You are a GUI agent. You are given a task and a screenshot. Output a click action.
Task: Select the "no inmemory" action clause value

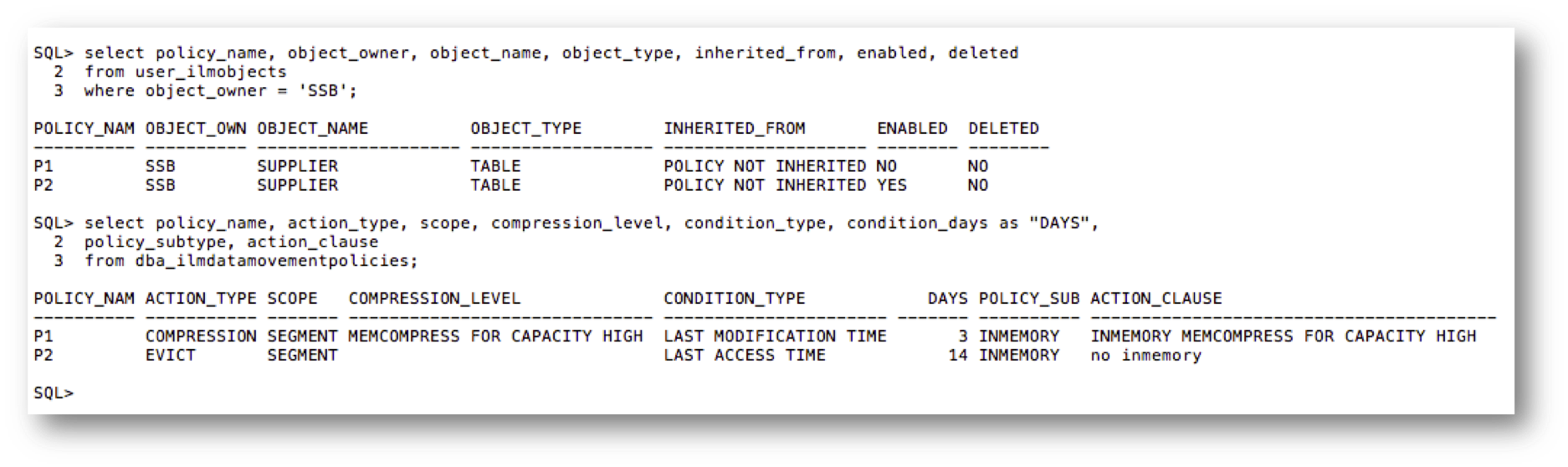1145,355
